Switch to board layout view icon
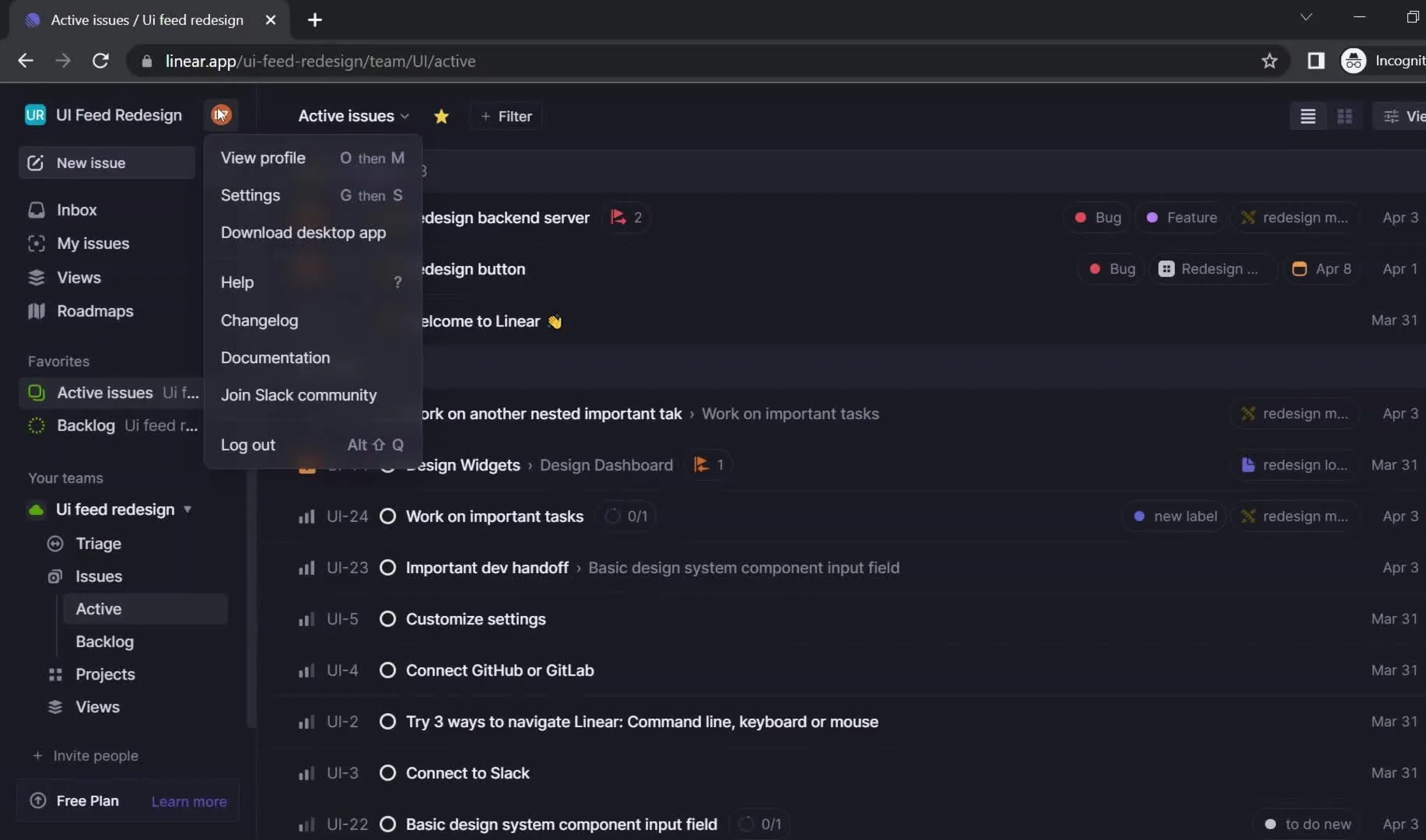Viewport: 1426px width, 840px height. point(1344,117)
